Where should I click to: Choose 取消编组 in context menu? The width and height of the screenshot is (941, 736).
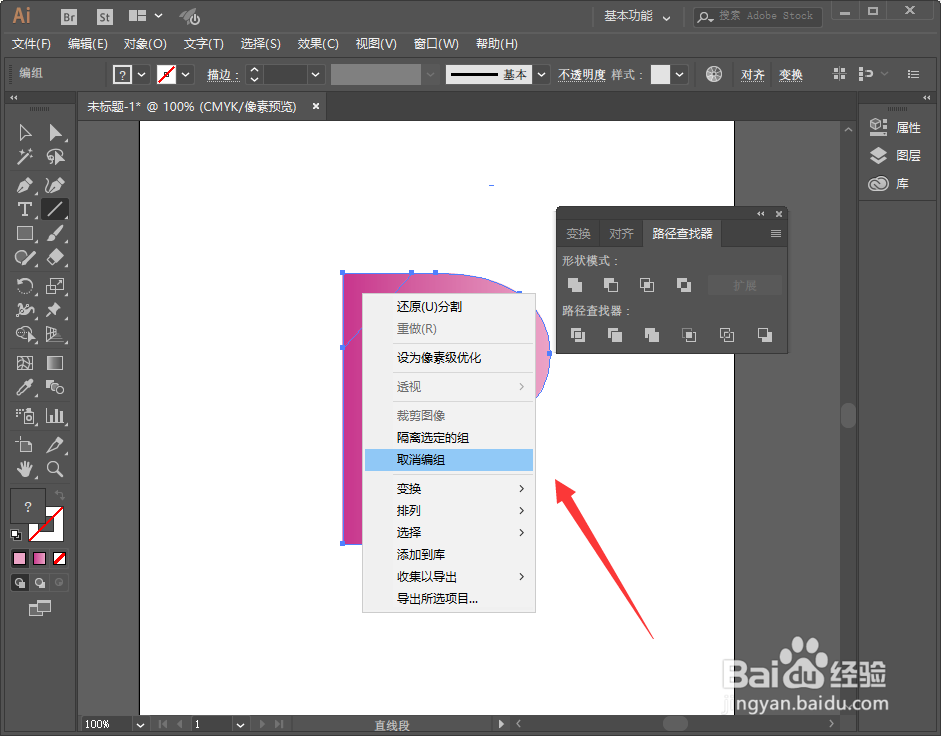click(449, 460)
